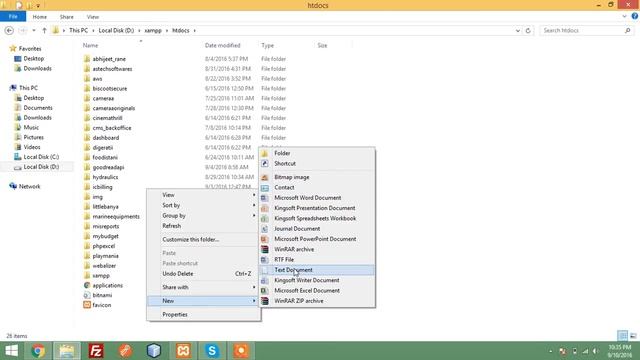Click xampp in the address breadcrumb
The height and width of the screenshot is (360, 640).
pos(153,31)
